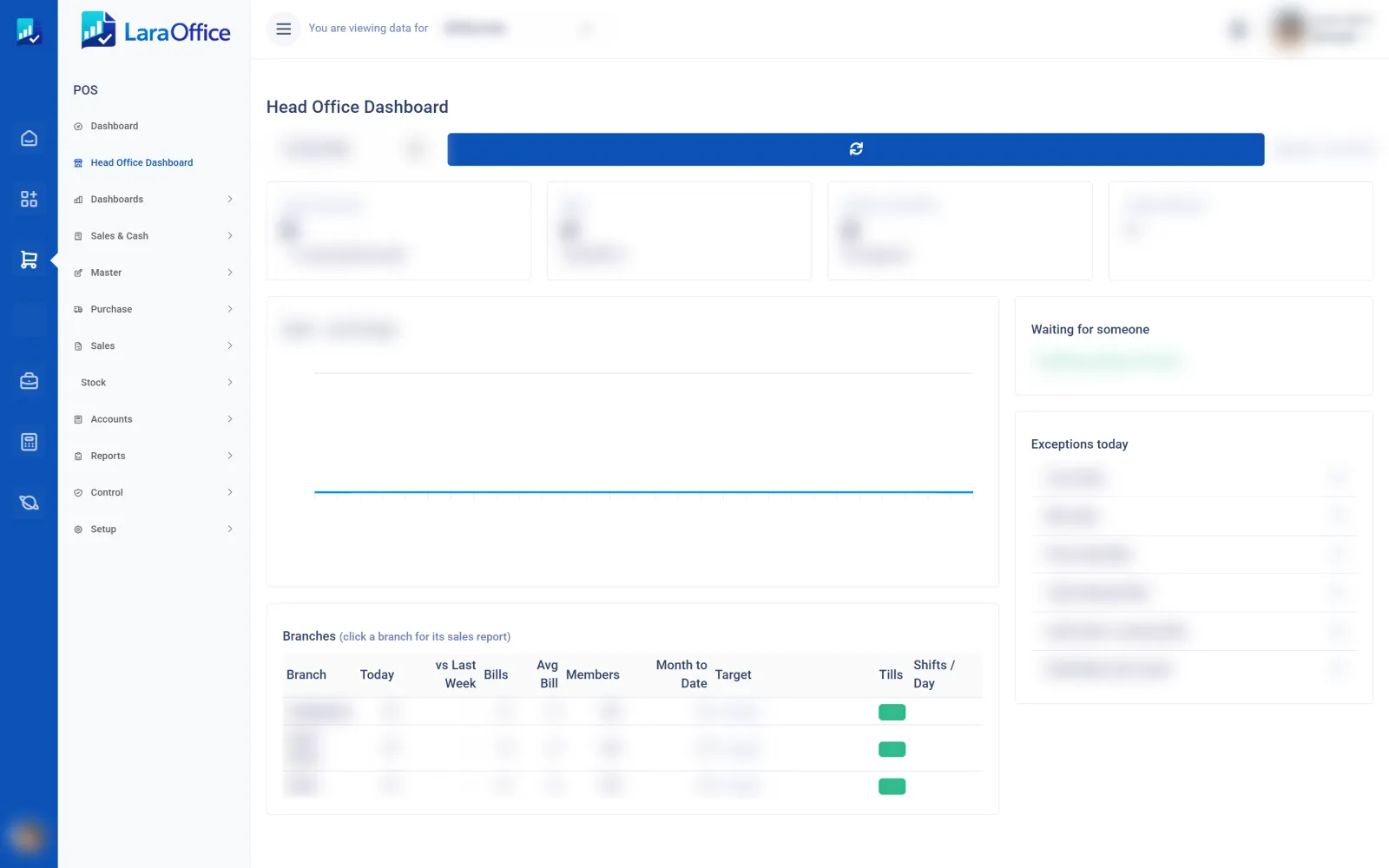Expand the Purchase submenu chevron
This screenshot has width=1389, height=868.
click(x=230, y=309)
